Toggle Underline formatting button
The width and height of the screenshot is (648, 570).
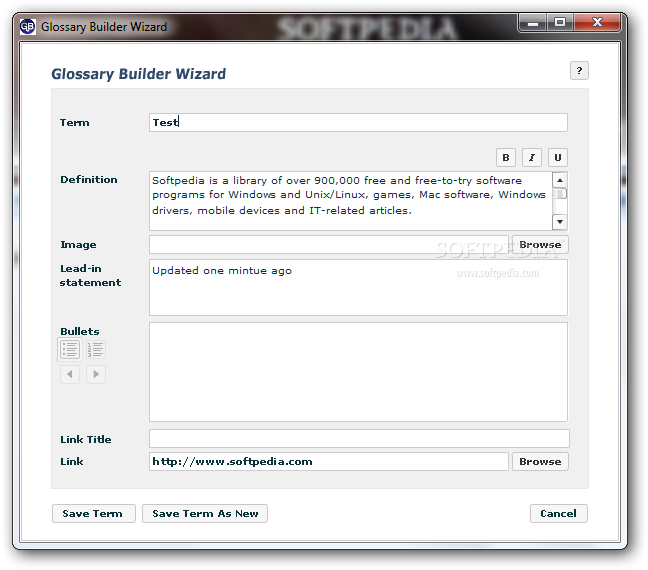(x=557, y=157)
